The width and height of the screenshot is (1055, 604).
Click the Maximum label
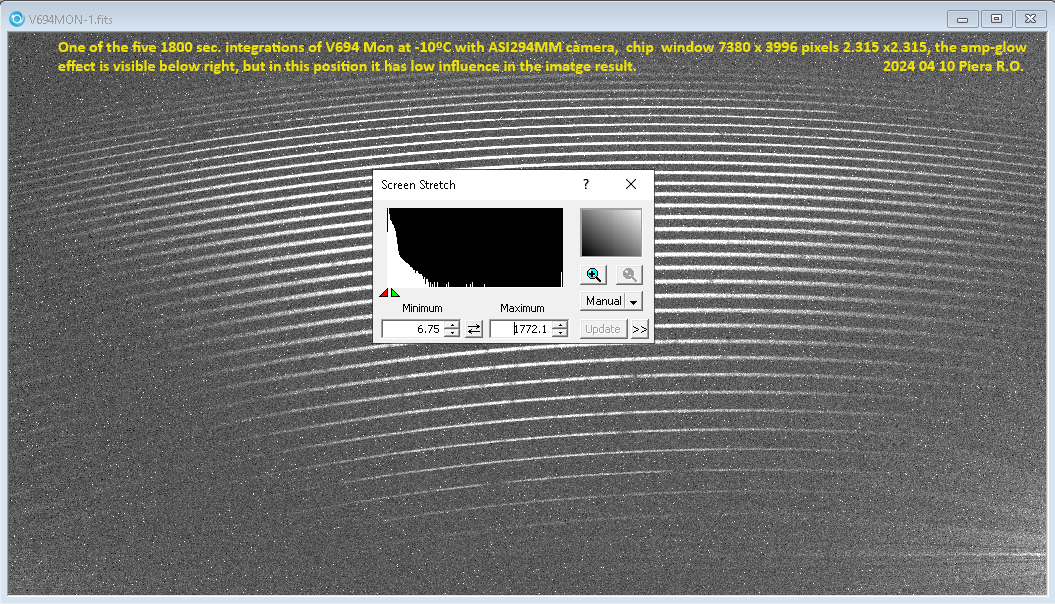click(x=522, y=308)
